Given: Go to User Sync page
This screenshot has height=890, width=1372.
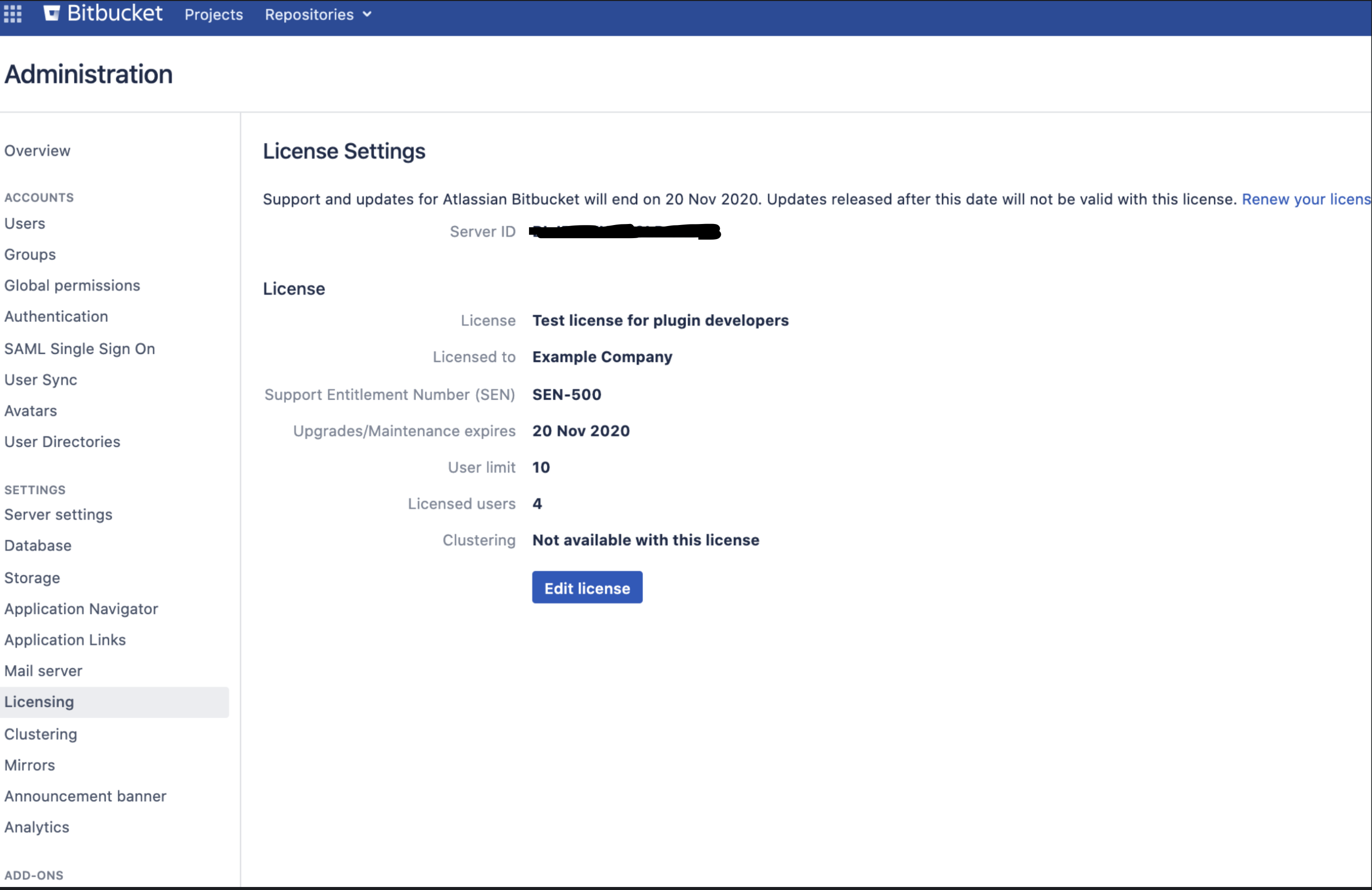Looking at the screenshot, I should pyautogui.click(x=41, y=380).
